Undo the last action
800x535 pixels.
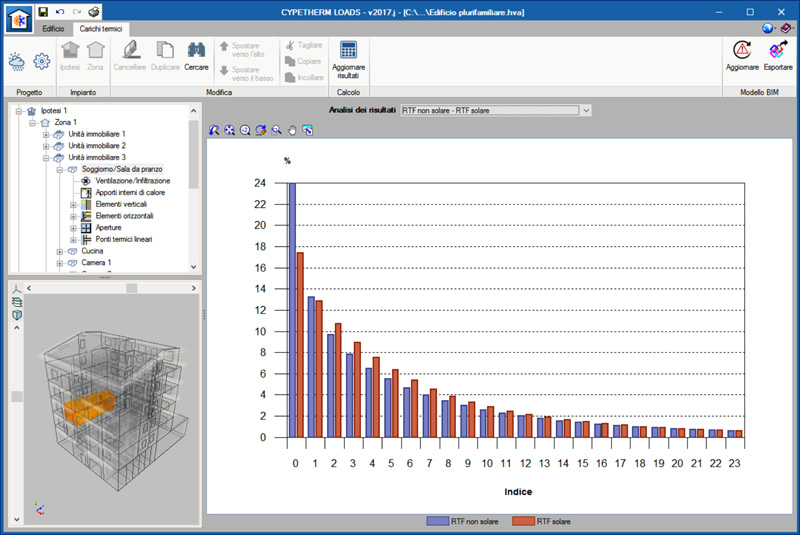coord(60,12)
